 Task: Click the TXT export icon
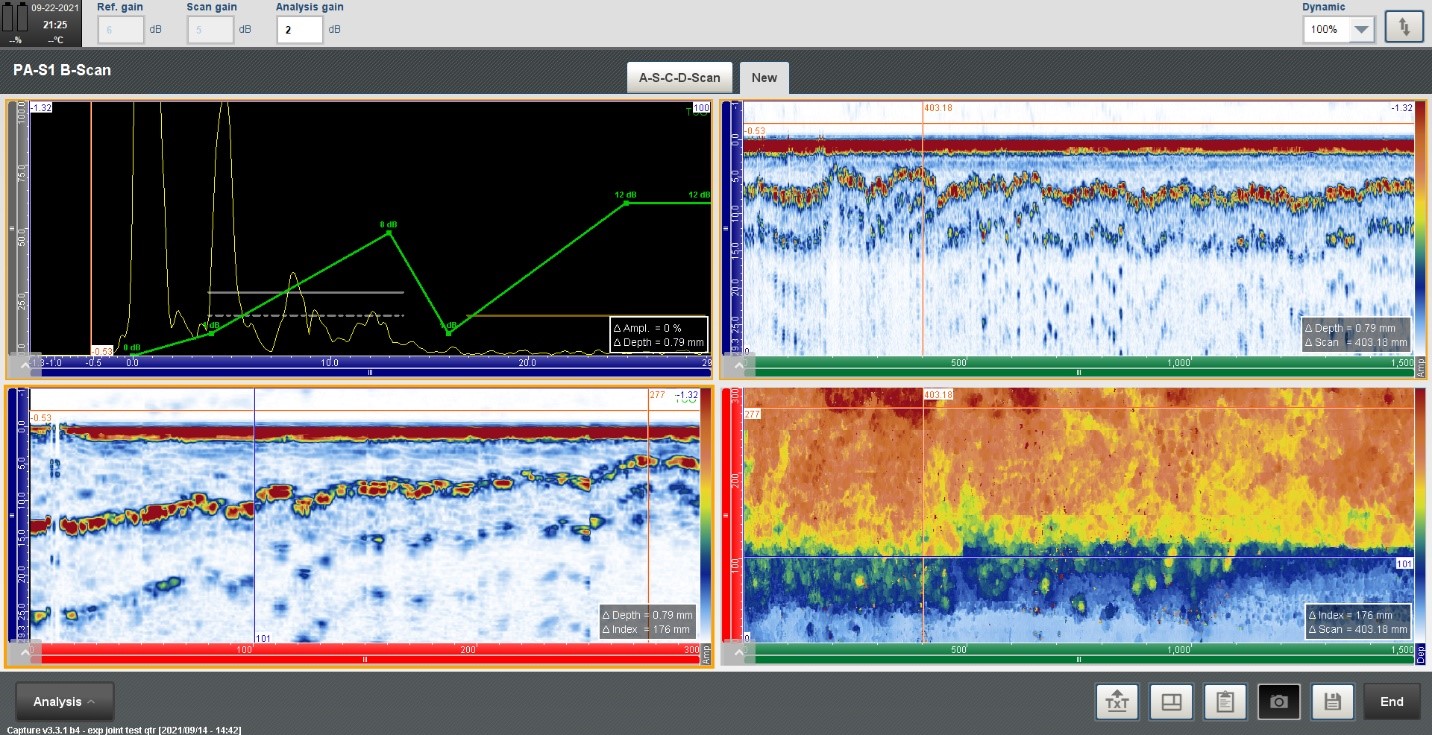pos(1117,702)
